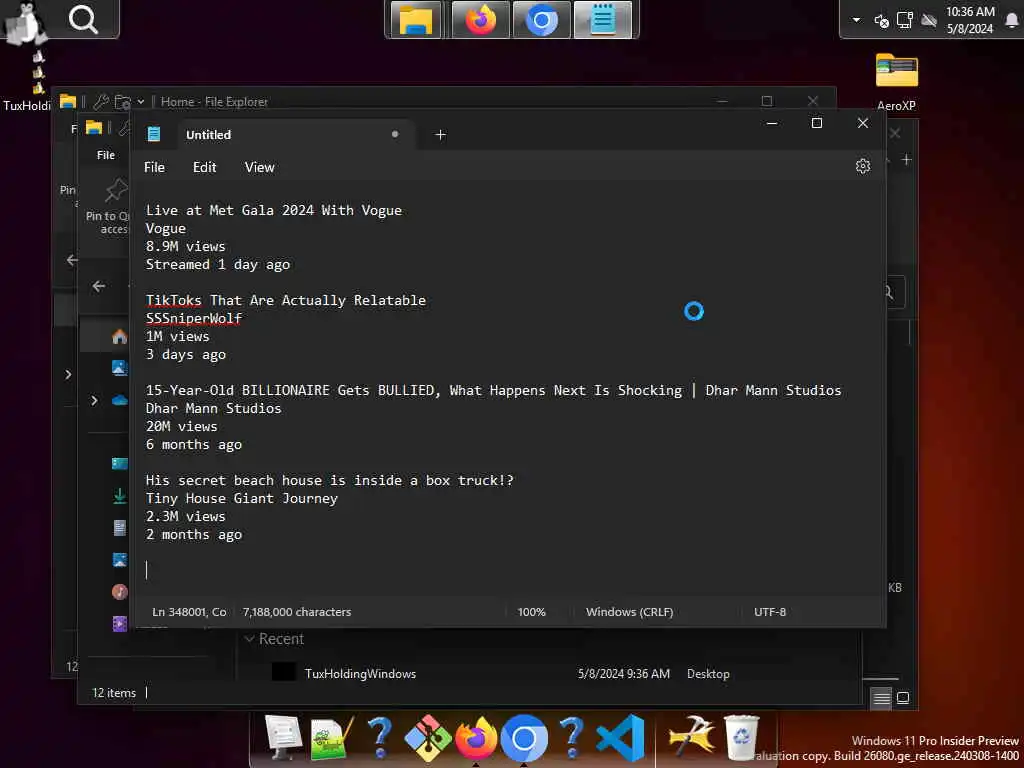Open Music note icon in Explorer sidebar
The height and width of the screenshot is (768, 1024).
pyautogui.click(x=120, y=592)
